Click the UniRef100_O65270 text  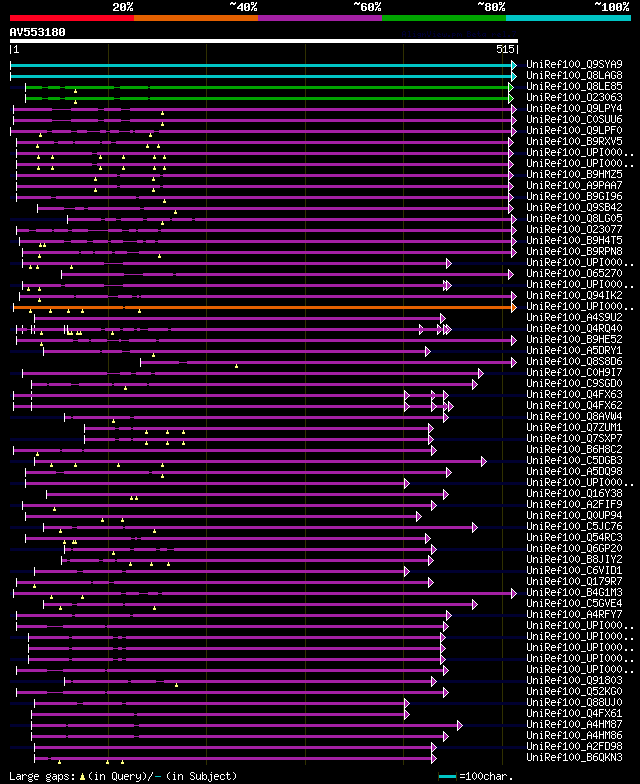click(574, 274)
